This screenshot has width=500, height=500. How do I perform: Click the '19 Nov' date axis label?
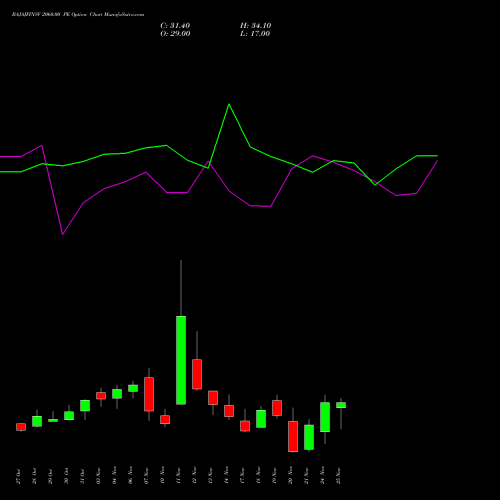[274, 475]
